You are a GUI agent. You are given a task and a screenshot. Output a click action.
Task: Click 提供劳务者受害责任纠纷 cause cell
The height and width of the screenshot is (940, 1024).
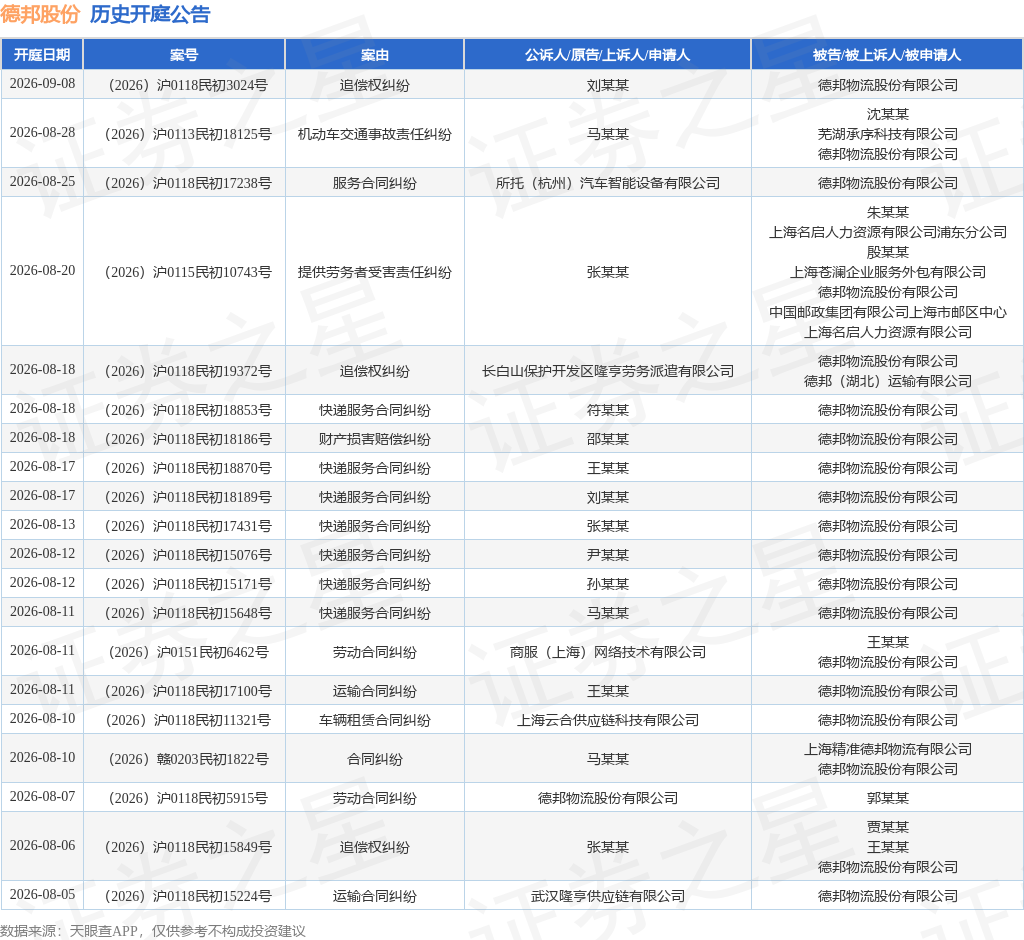coord(374,272)
